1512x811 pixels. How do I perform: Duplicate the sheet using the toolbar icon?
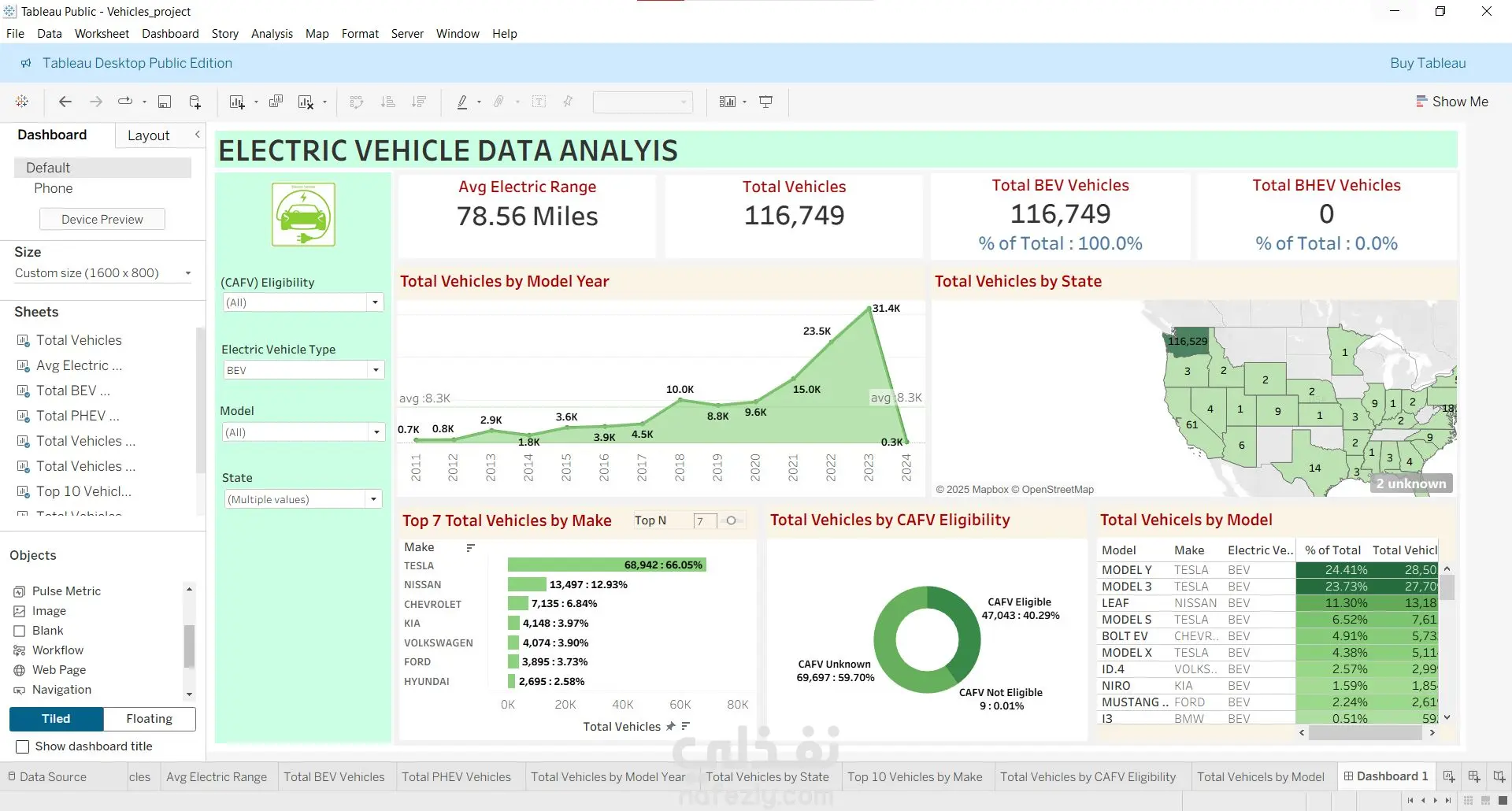pos(276,102)
